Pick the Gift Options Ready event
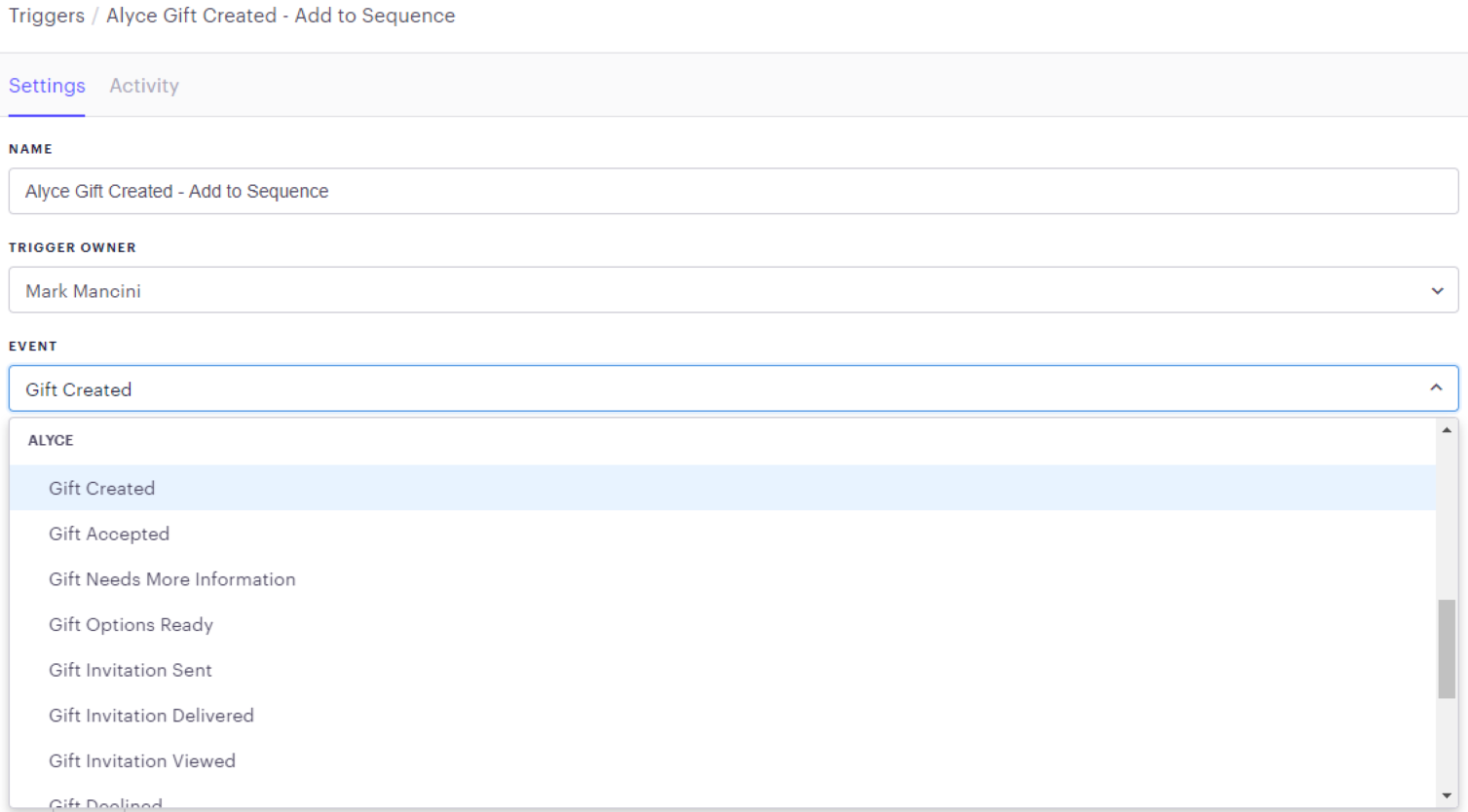Viewport: 1468px width, 812px height. click(x=132, y=625)
